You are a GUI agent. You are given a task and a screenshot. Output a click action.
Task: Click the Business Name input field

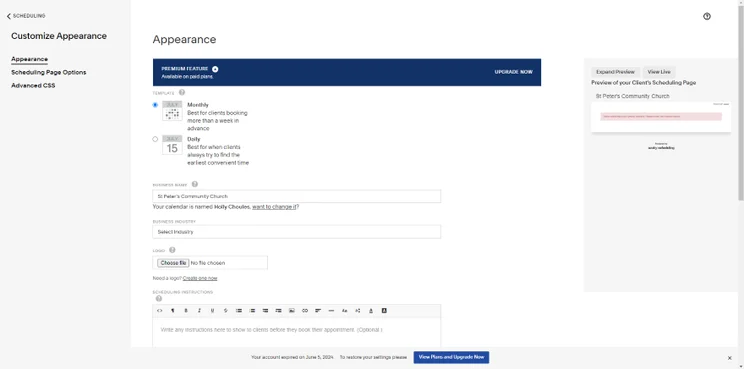pyautogui.click(x=297, y=196)
